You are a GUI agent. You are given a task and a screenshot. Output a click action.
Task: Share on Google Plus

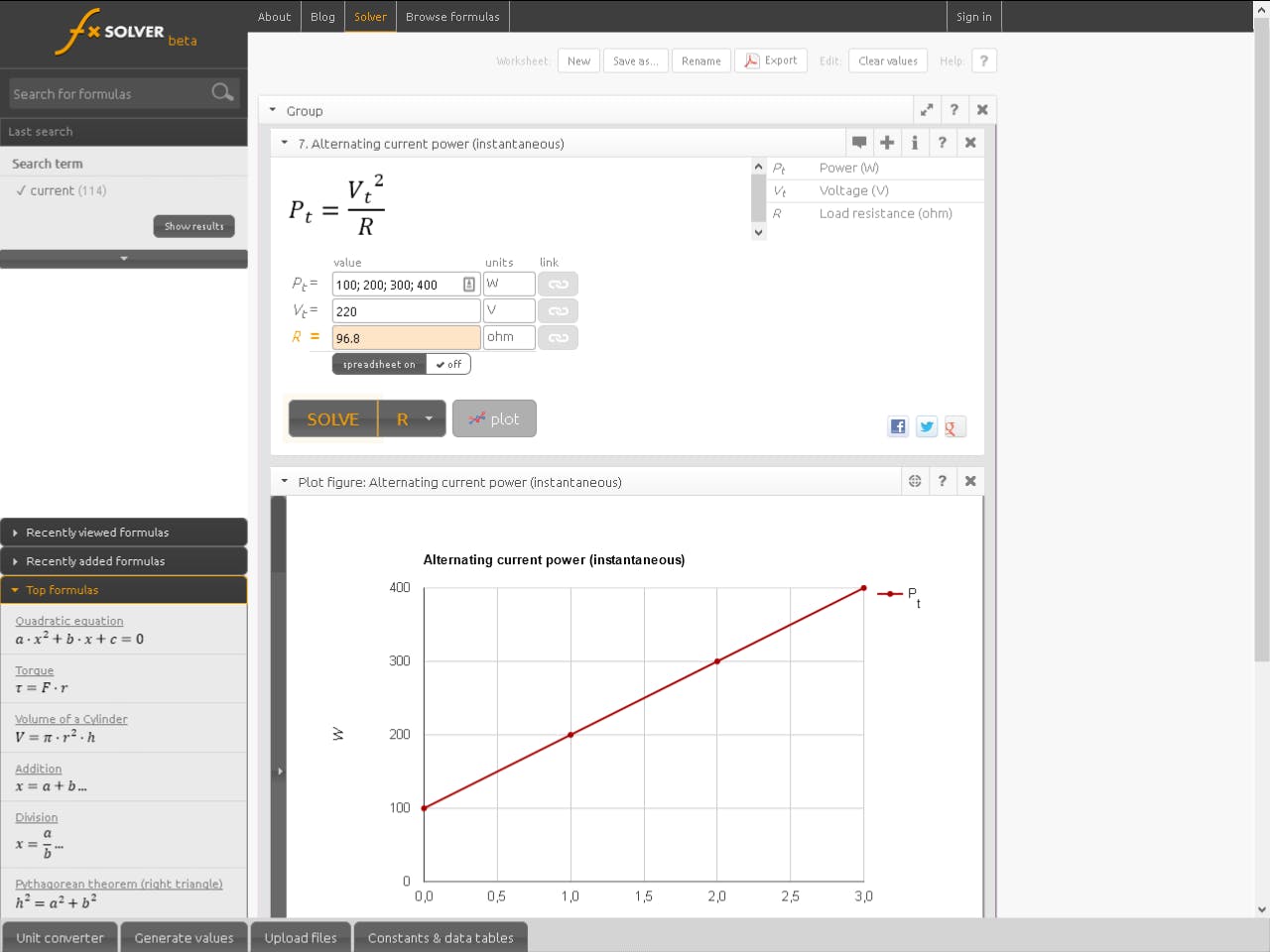[x=954, y=426]
